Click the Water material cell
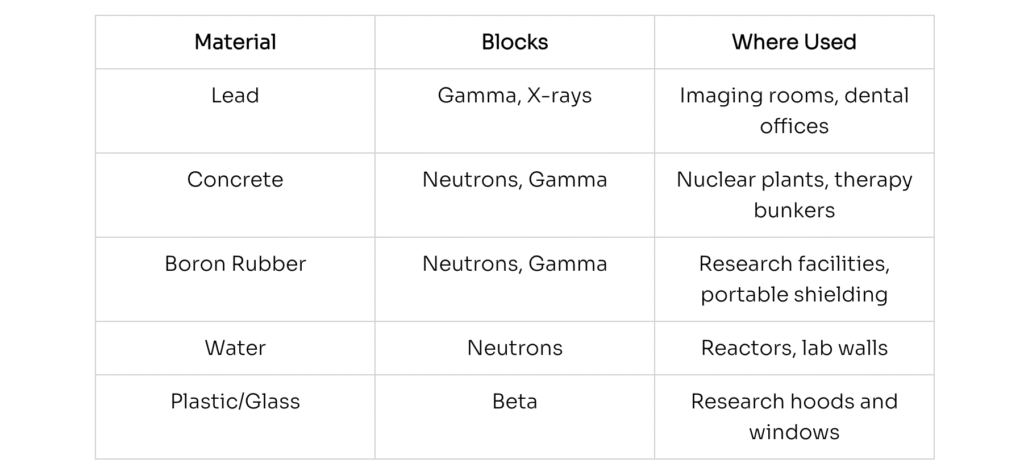The image size is (1024, 467). pyautogui.click(x=235, y=348)
